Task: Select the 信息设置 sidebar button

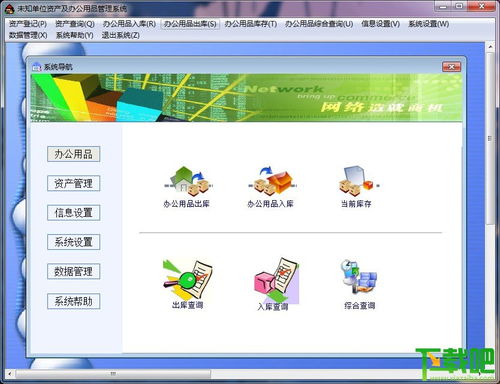Action: 73,213
